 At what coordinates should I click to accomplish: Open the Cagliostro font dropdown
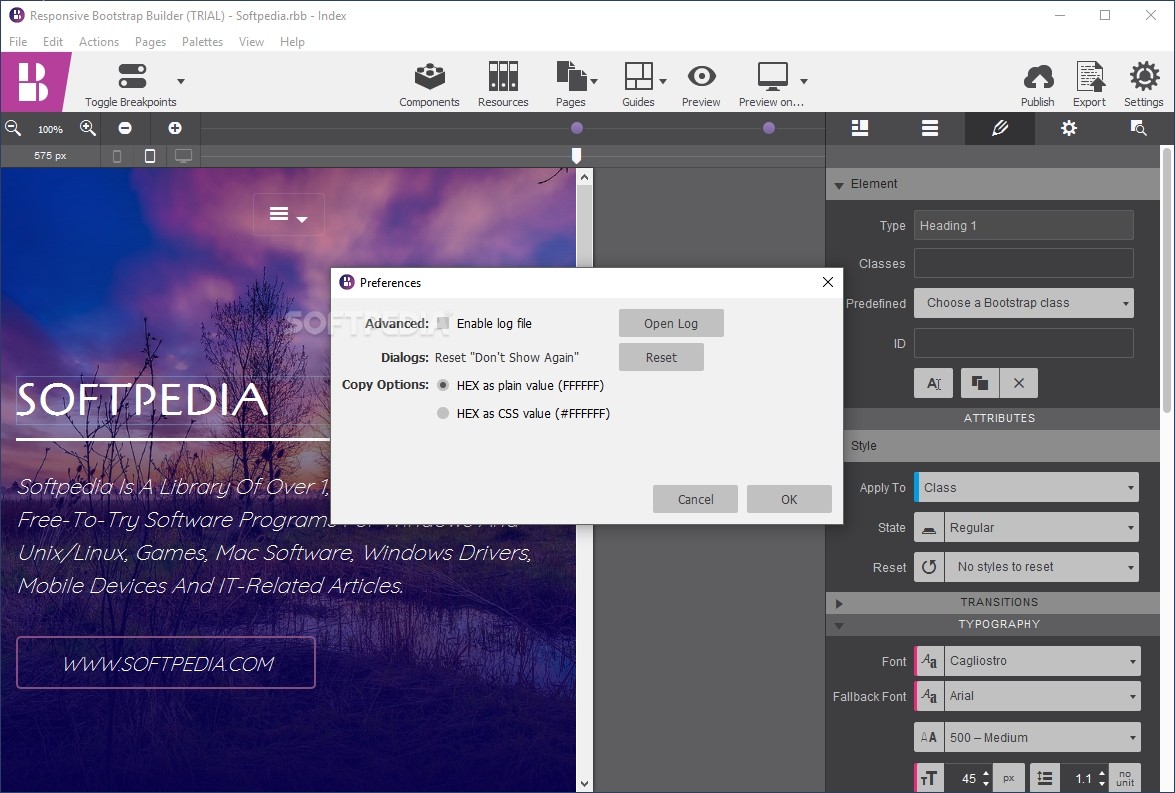point(1042,661)
